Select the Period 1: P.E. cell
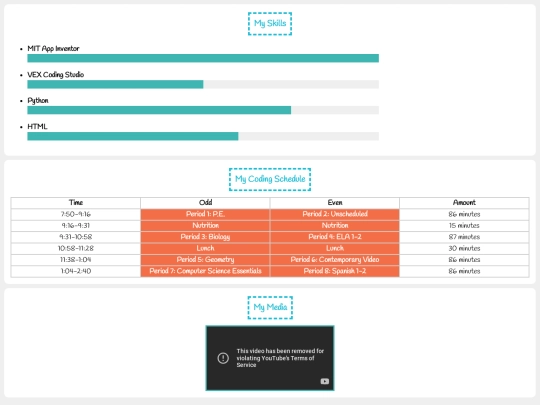 [x=205, y=214]
